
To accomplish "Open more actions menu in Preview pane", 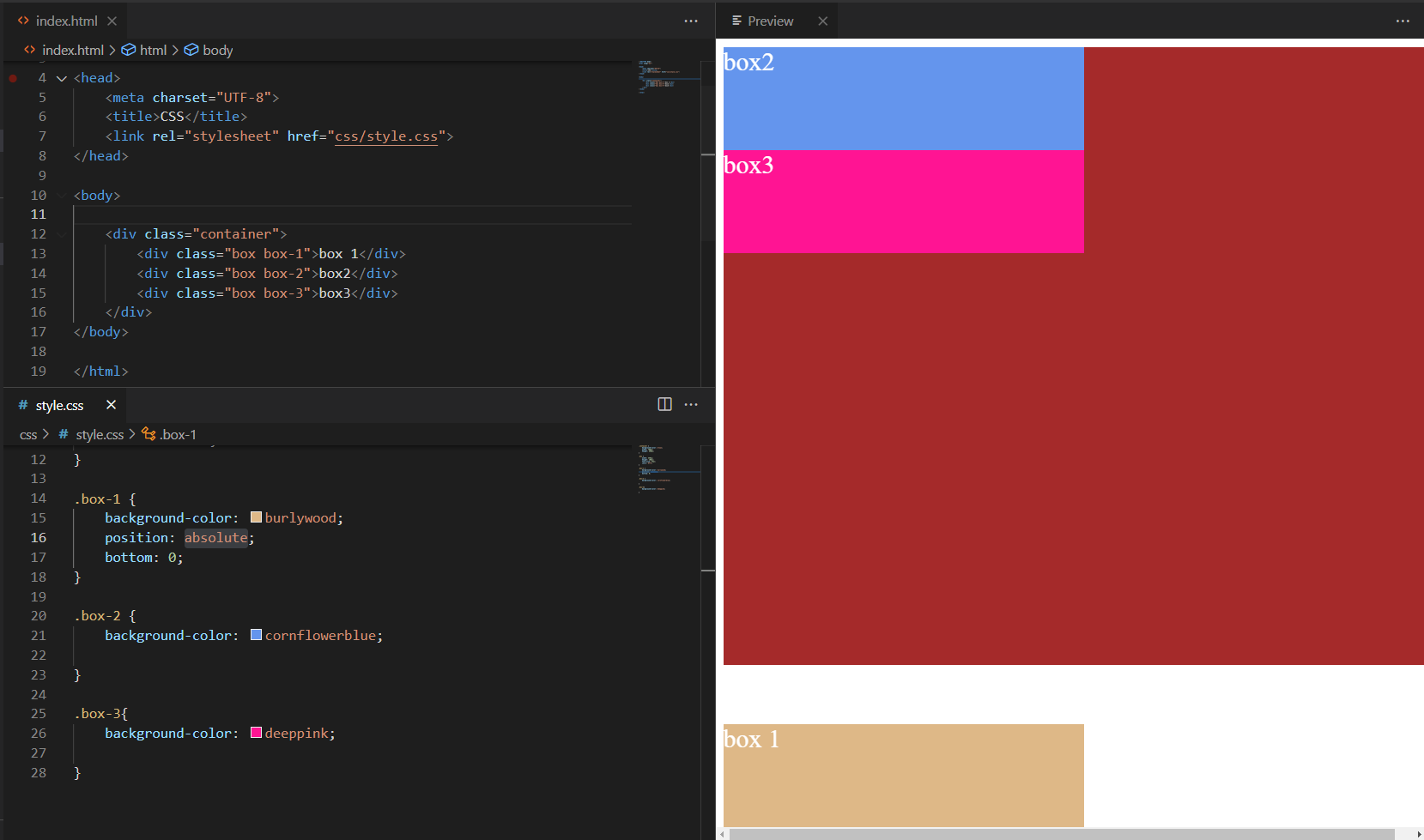I will 1403,21.
